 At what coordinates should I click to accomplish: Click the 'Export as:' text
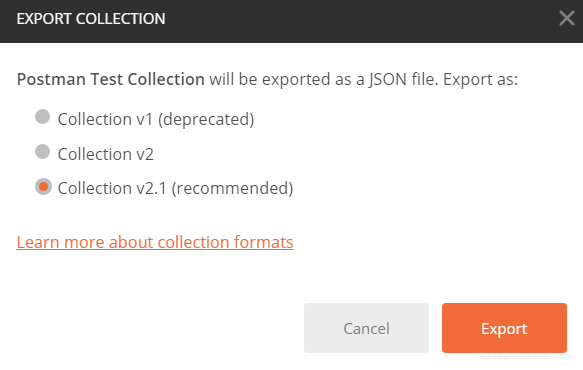pos(480,80)
